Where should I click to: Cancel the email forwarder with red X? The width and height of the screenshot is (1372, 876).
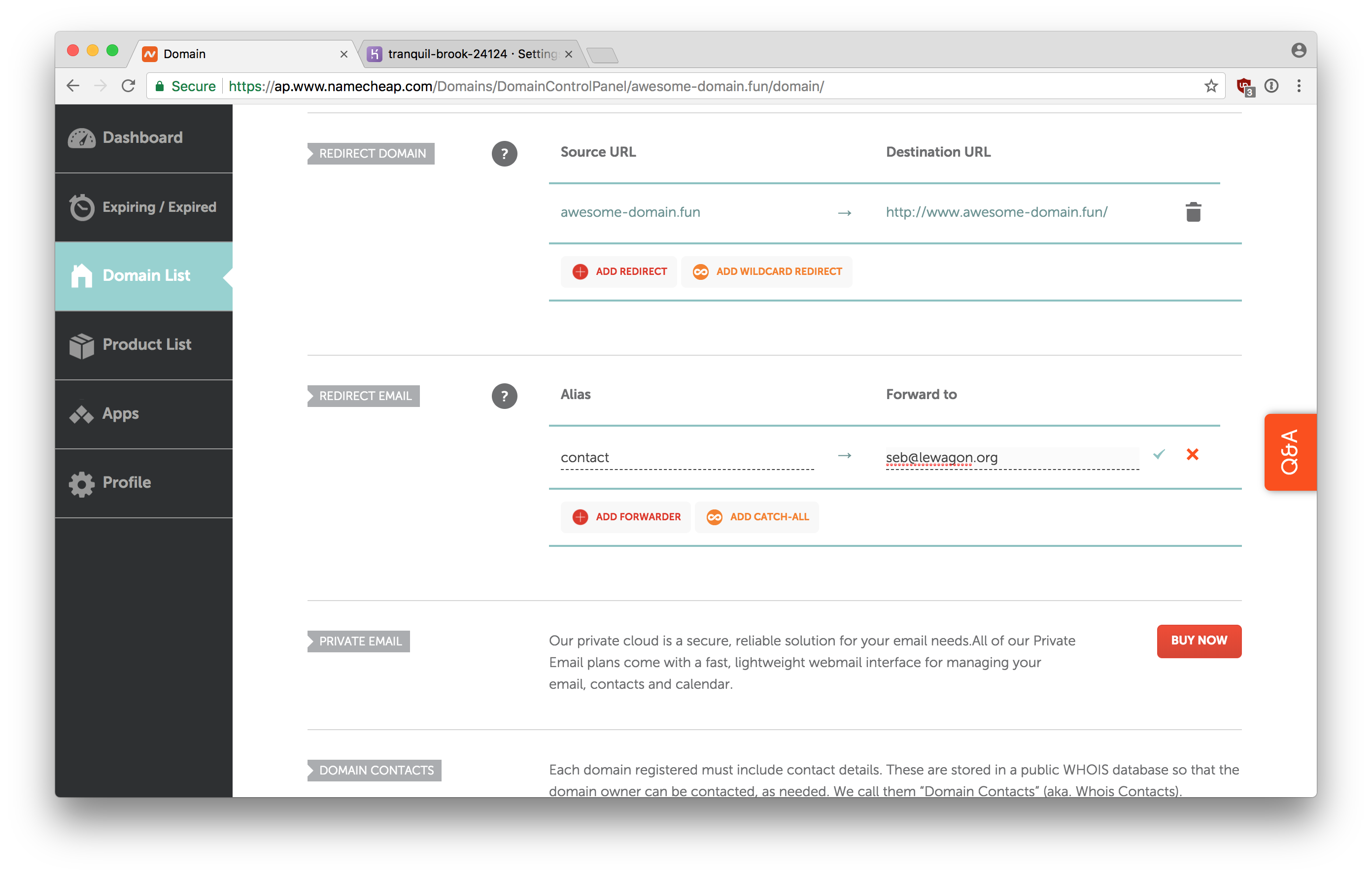tap(1192, 455)
